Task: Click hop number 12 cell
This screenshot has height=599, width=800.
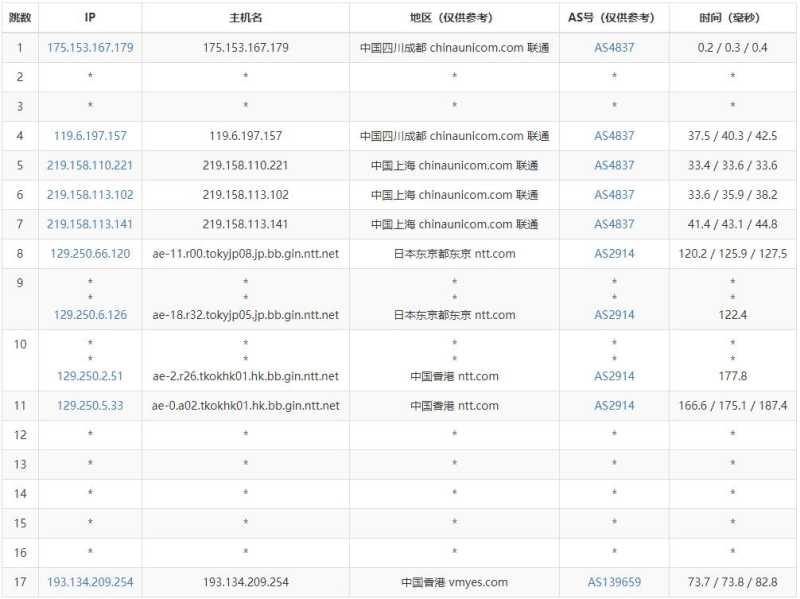Action: coord(20,435)
